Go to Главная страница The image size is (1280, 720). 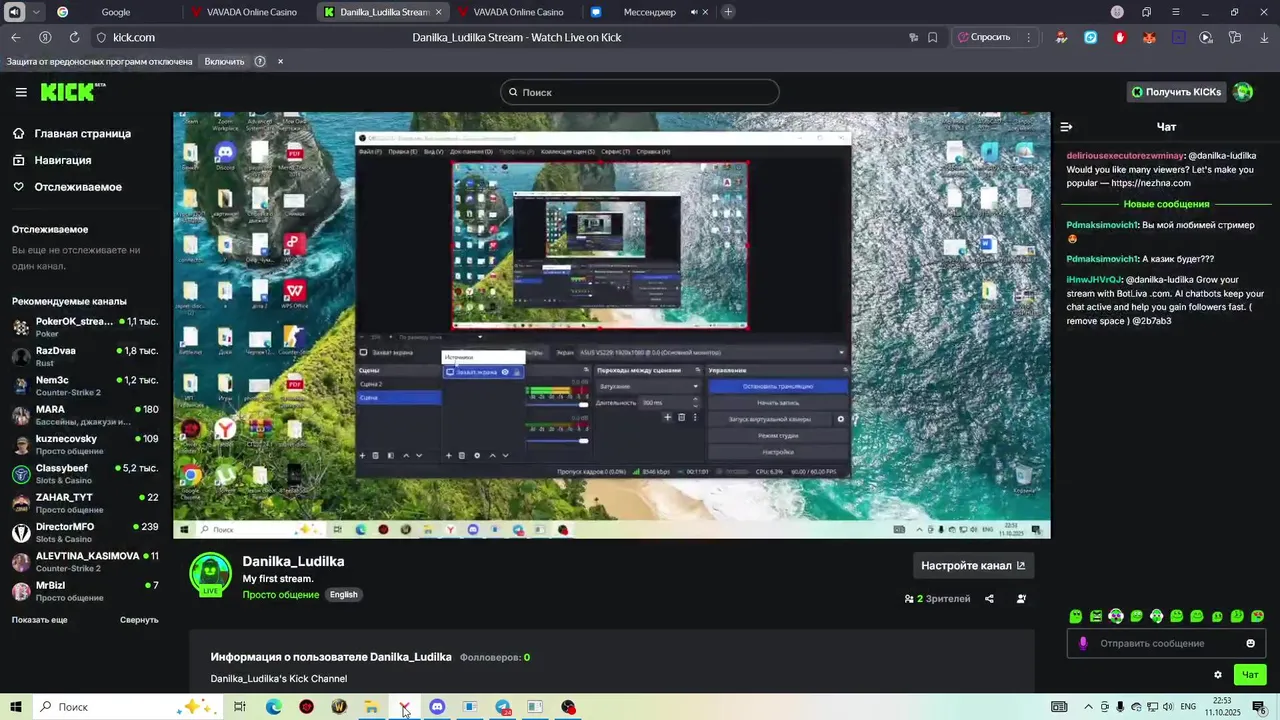82,133
